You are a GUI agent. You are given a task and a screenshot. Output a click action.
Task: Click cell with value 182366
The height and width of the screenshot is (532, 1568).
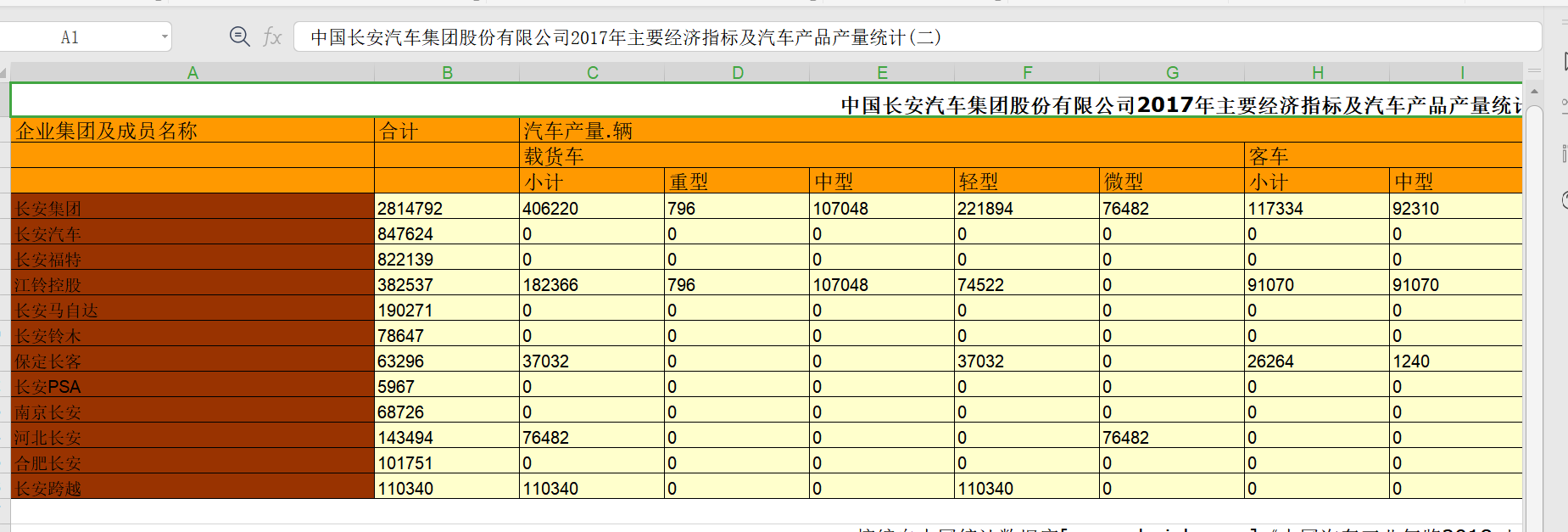(x=592, y=283)
